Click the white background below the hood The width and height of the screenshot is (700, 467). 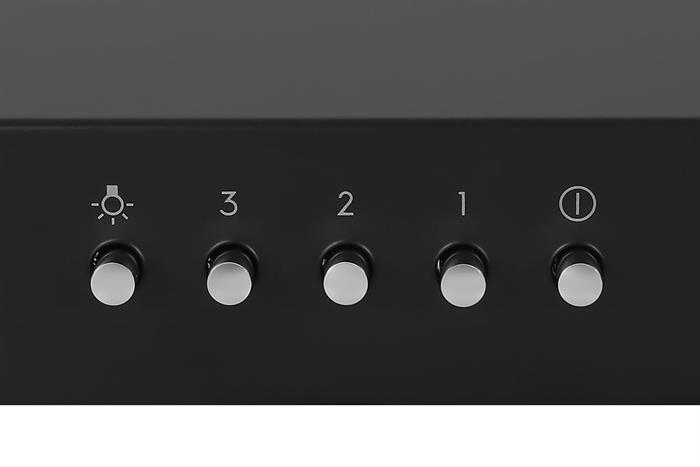click(350, 436)
